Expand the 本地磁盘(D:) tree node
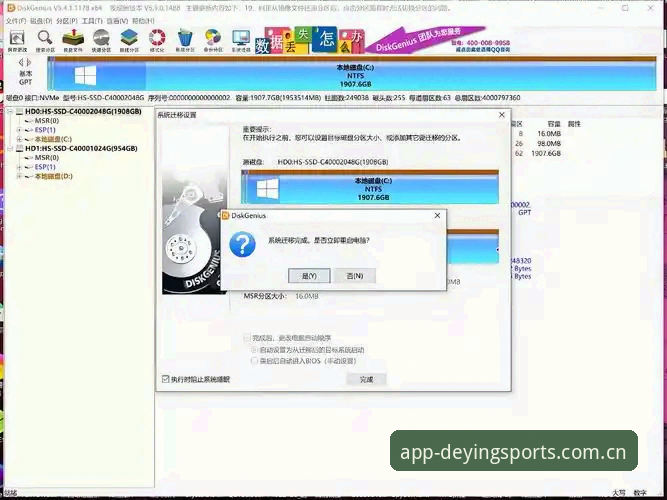This screenshot has height=500, width=667. click(x=19, y=176)
